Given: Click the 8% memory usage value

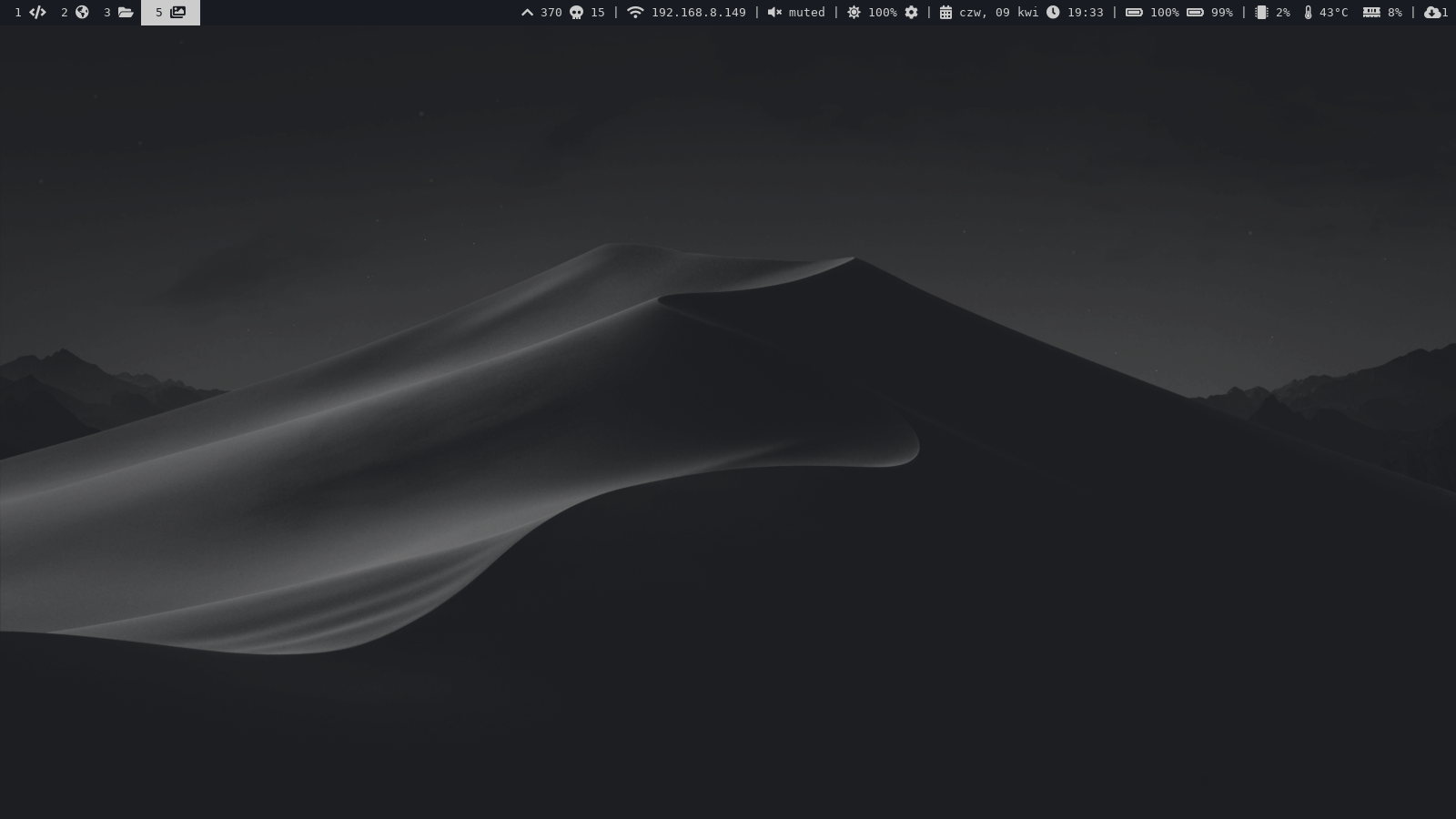Looking at the screenshot, I should tap(1394, 13).
